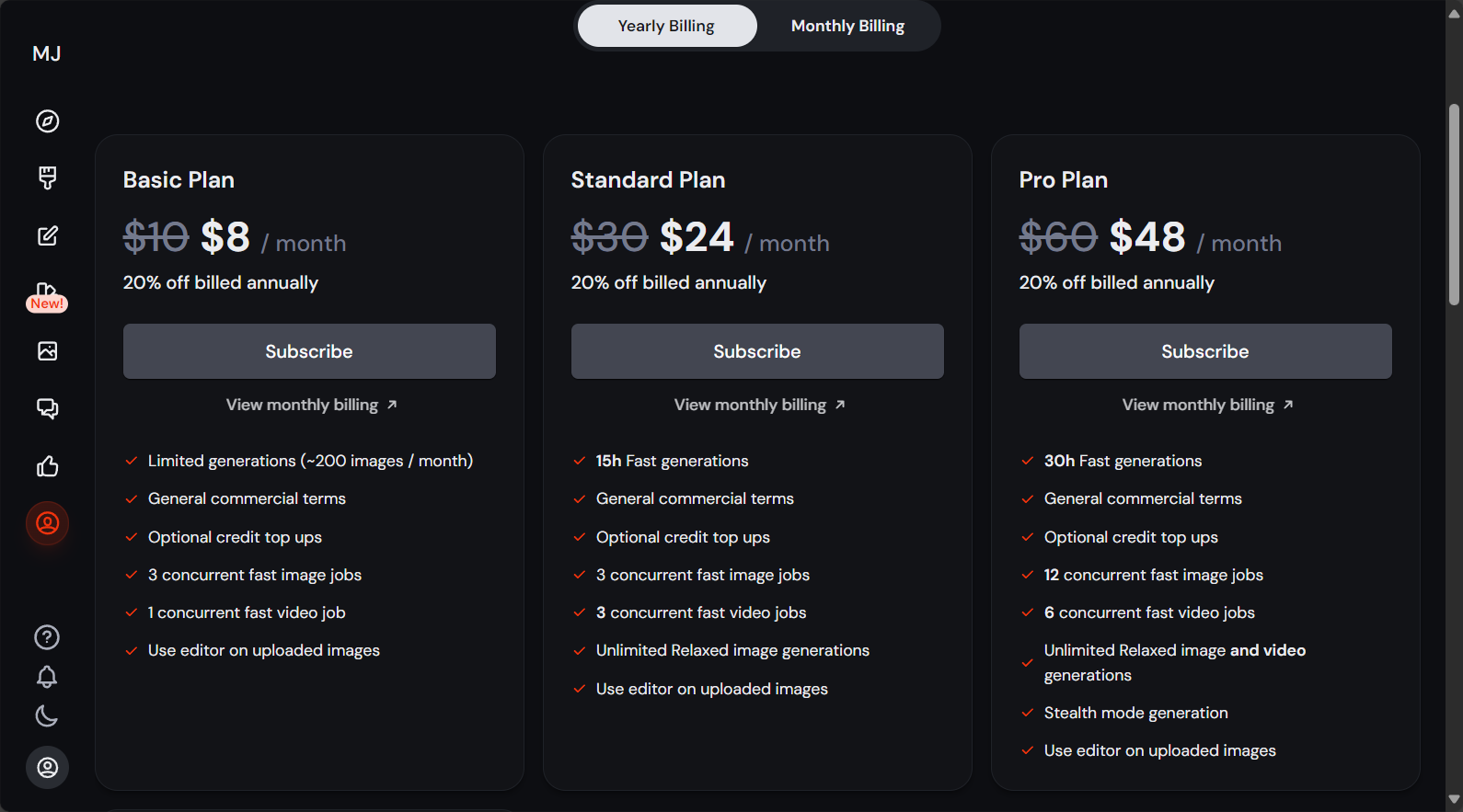
Task: View monthly billing for Basic Plan
Action: (x=312, y=405)
